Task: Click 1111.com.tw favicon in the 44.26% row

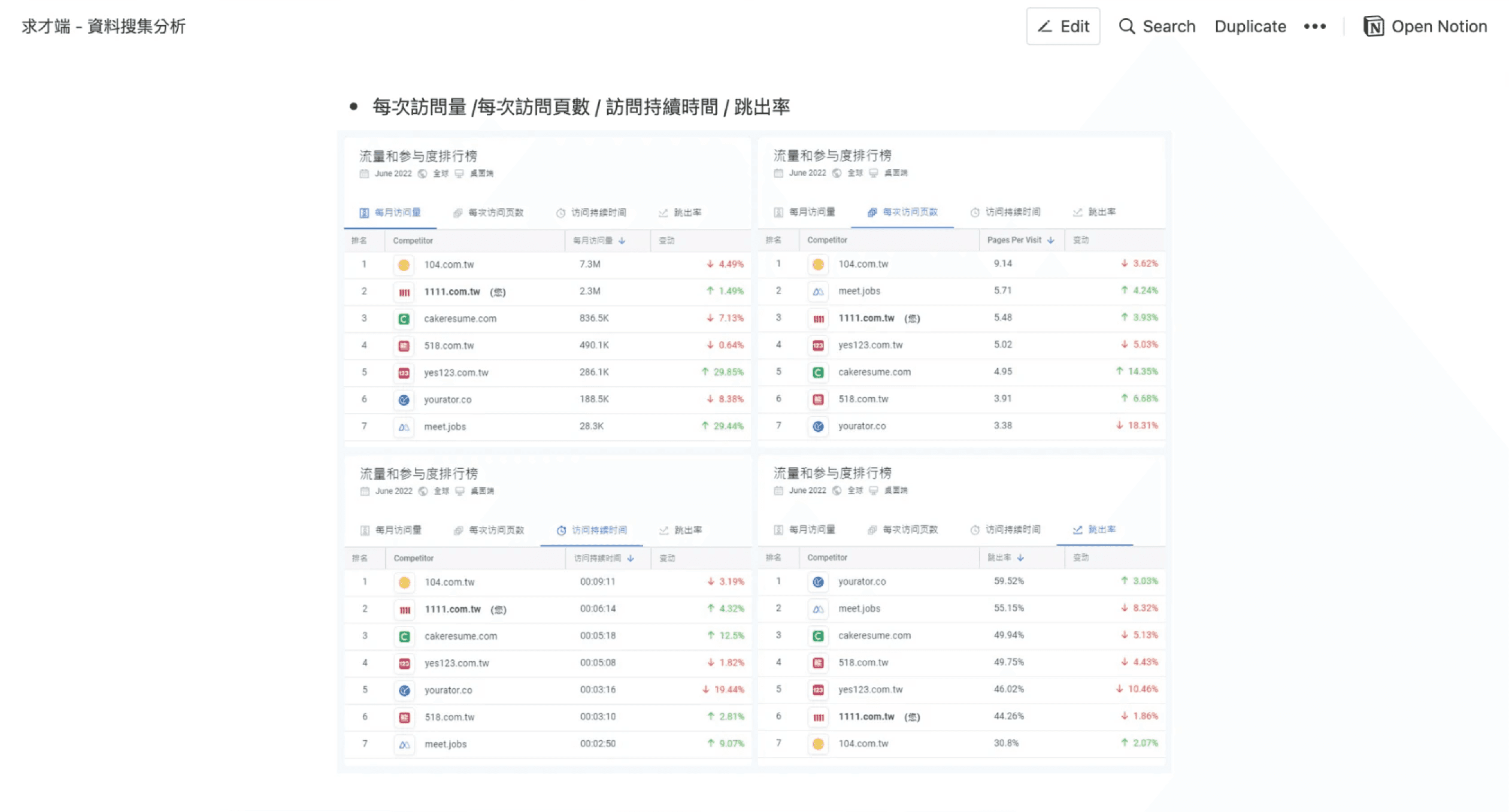Action: 818,717
